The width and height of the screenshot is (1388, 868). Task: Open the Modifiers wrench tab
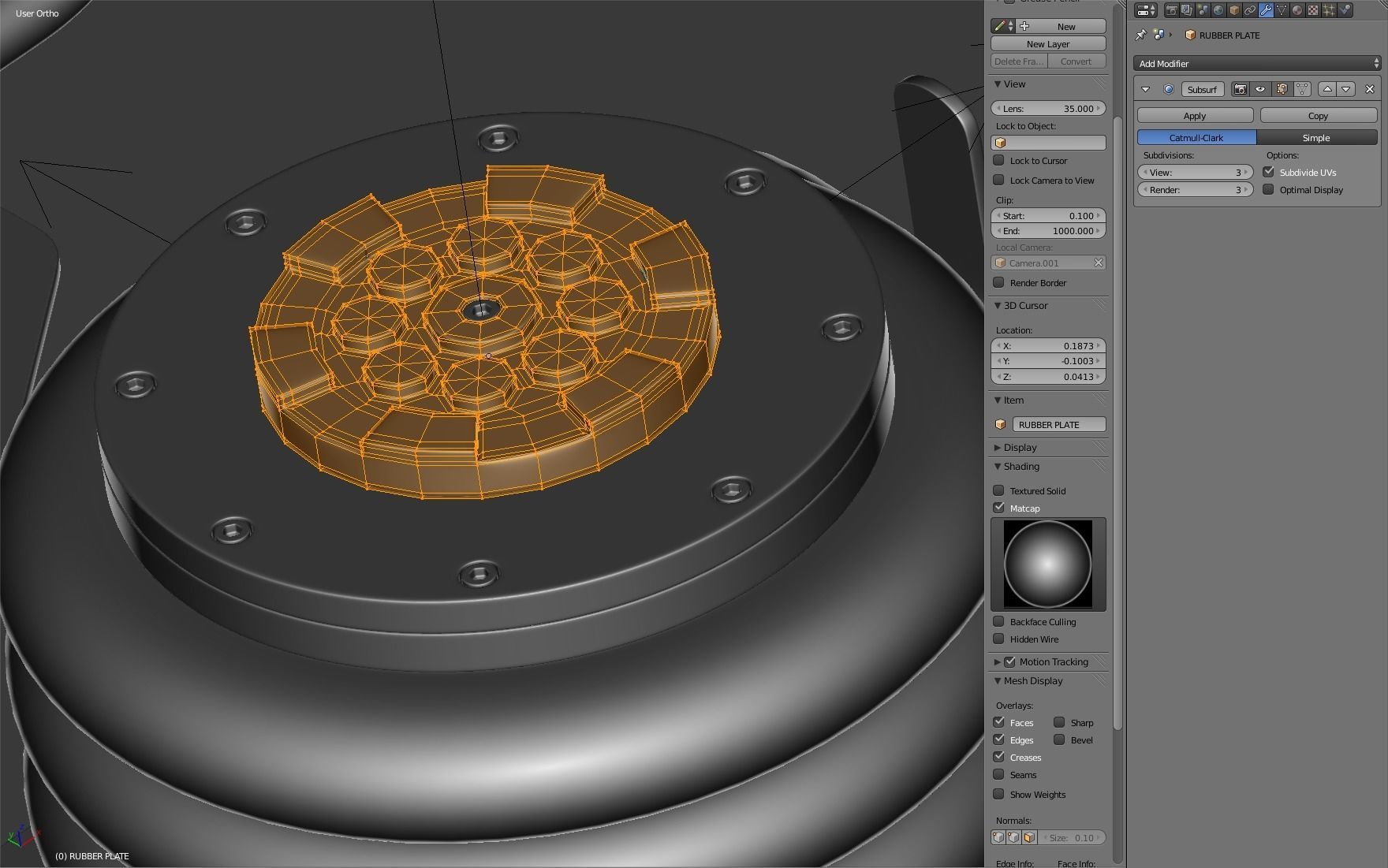point(1266,10)
